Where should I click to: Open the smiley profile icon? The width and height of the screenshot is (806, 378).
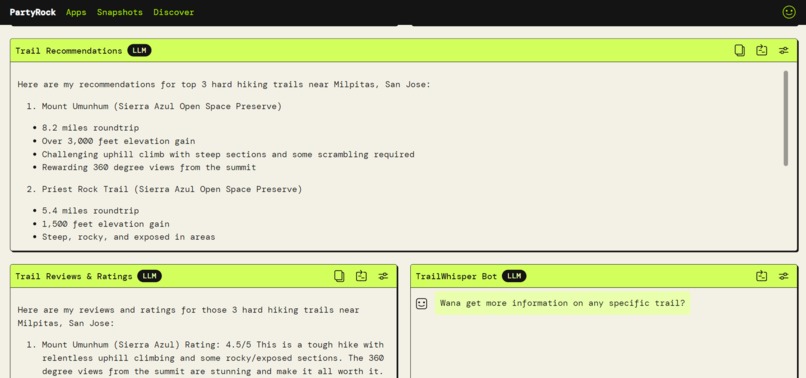[789, 12]
